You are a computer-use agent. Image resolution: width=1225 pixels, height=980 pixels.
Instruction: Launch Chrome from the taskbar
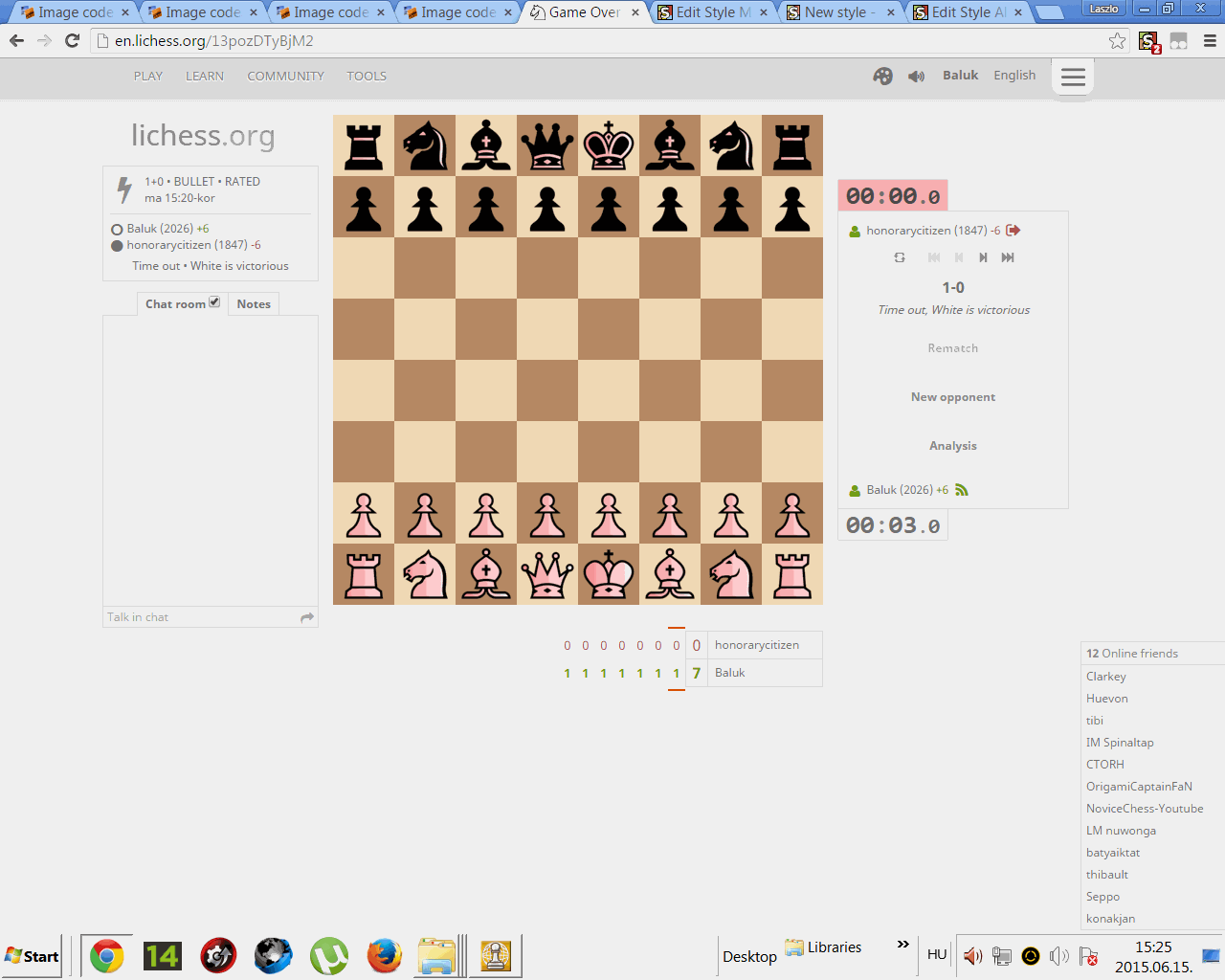pyautogui.click(x=107, y=955)
